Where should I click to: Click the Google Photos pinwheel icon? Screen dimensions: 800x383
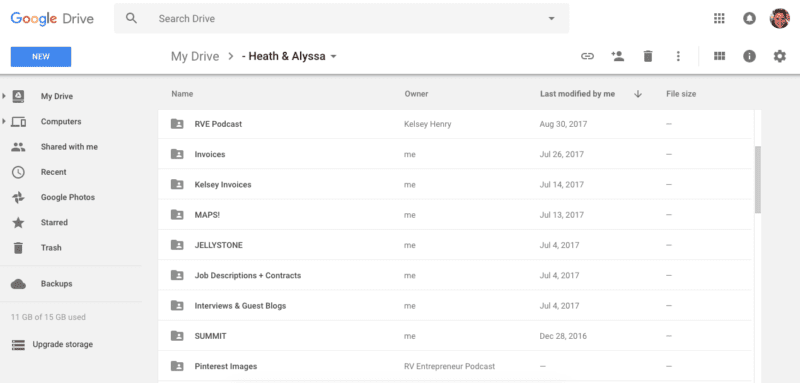coord(18,197)
